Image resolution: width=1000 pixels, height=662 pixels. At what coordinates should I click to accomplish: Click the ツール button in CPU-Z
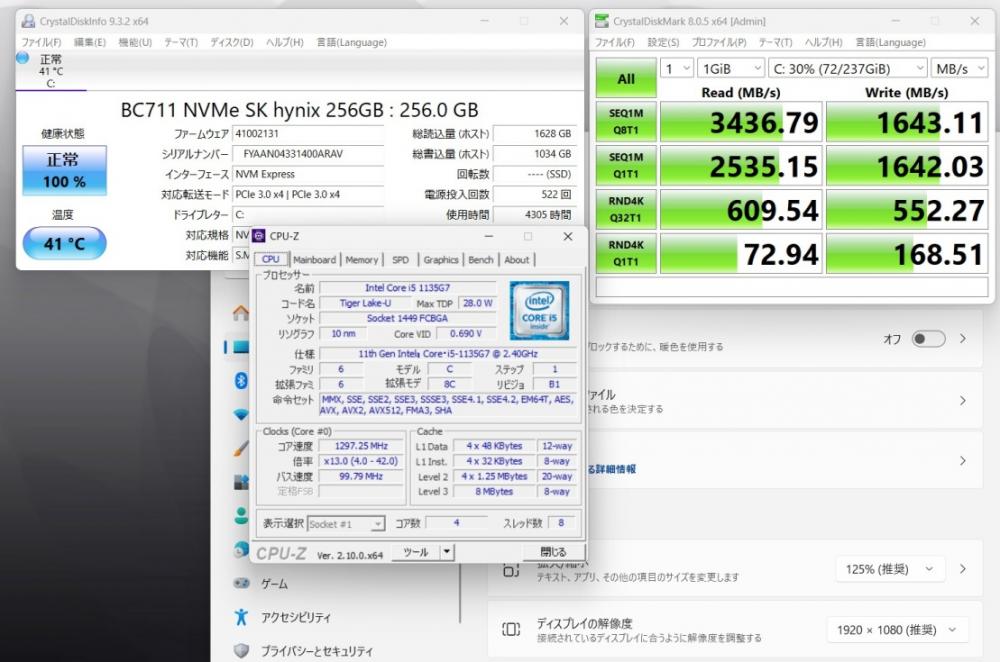415,552
